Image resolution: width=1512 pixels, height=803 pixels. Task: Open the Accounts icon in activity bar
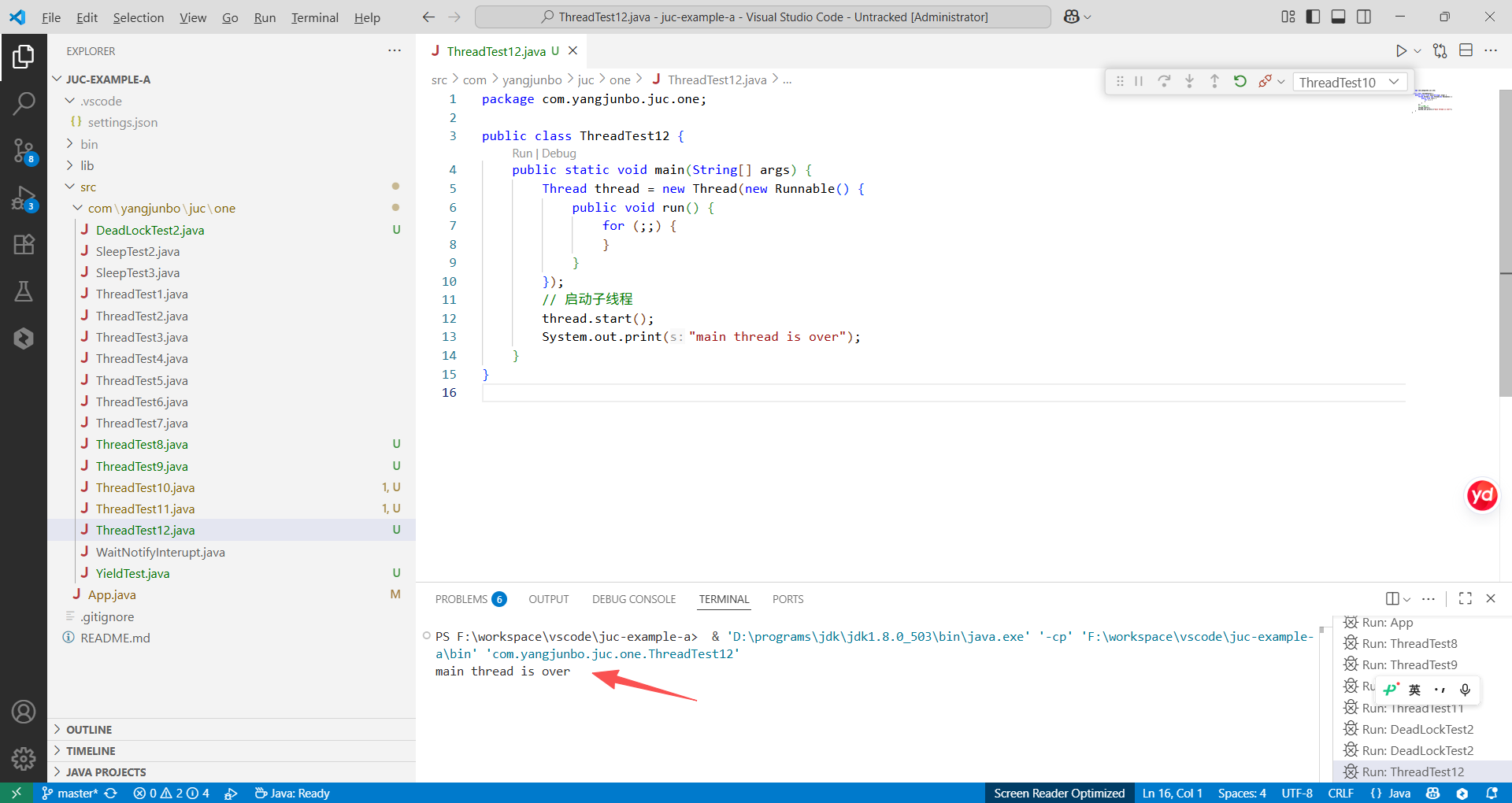click(x=24, y=712)
